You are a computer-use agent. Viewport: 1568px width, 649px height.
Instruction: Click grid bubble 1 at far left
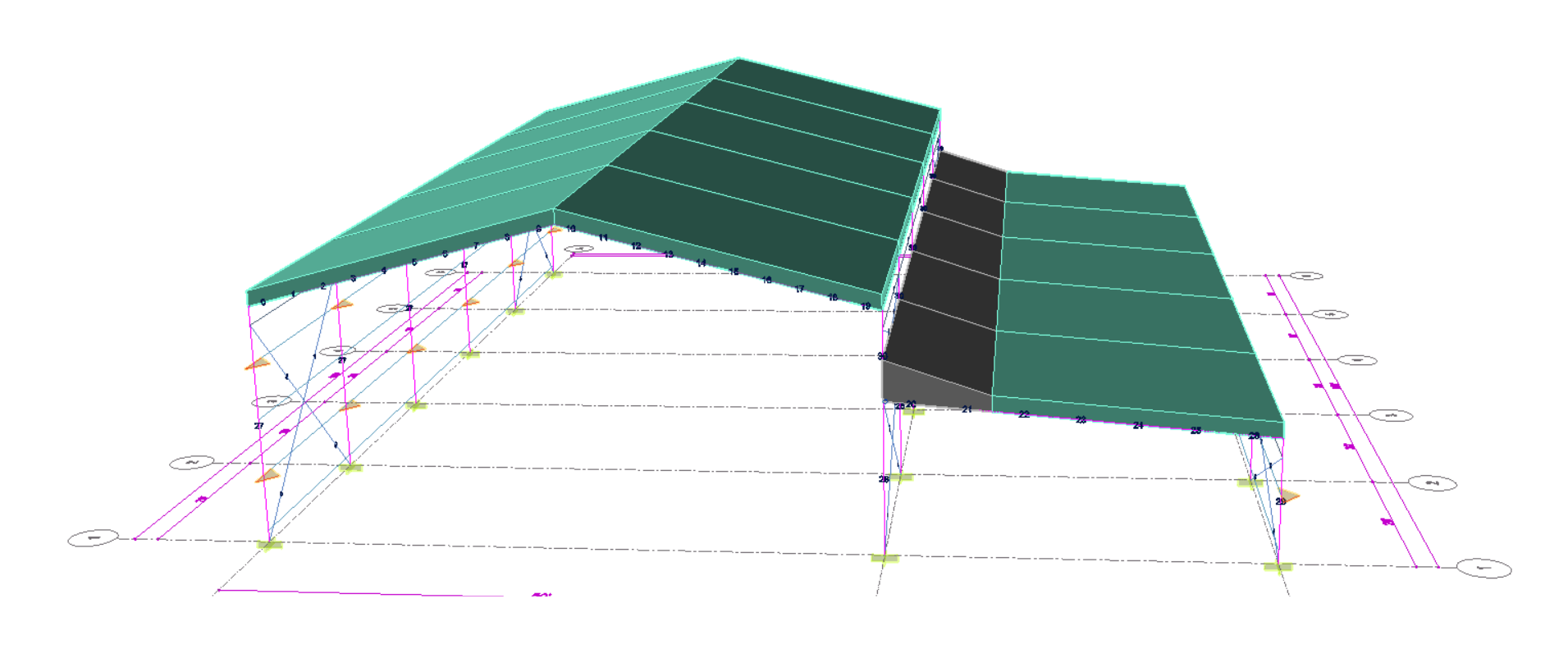click(x=93, y=539)
